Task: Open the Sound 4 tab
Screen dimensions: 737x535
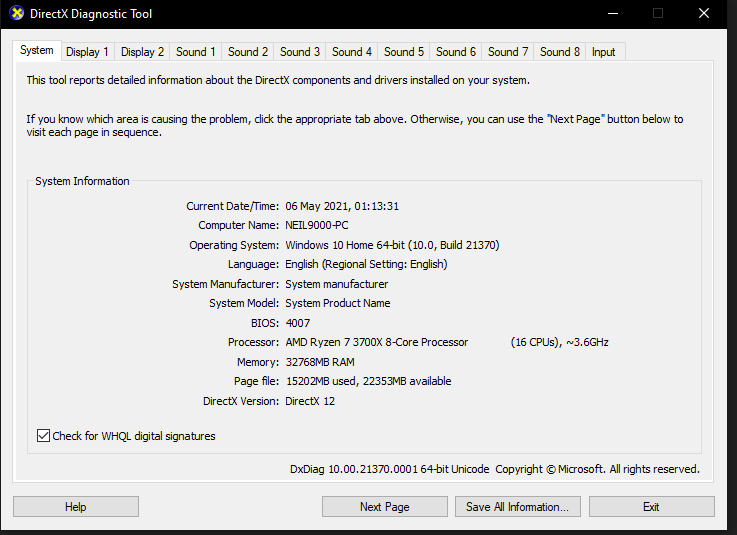Action: click(352, 52)
